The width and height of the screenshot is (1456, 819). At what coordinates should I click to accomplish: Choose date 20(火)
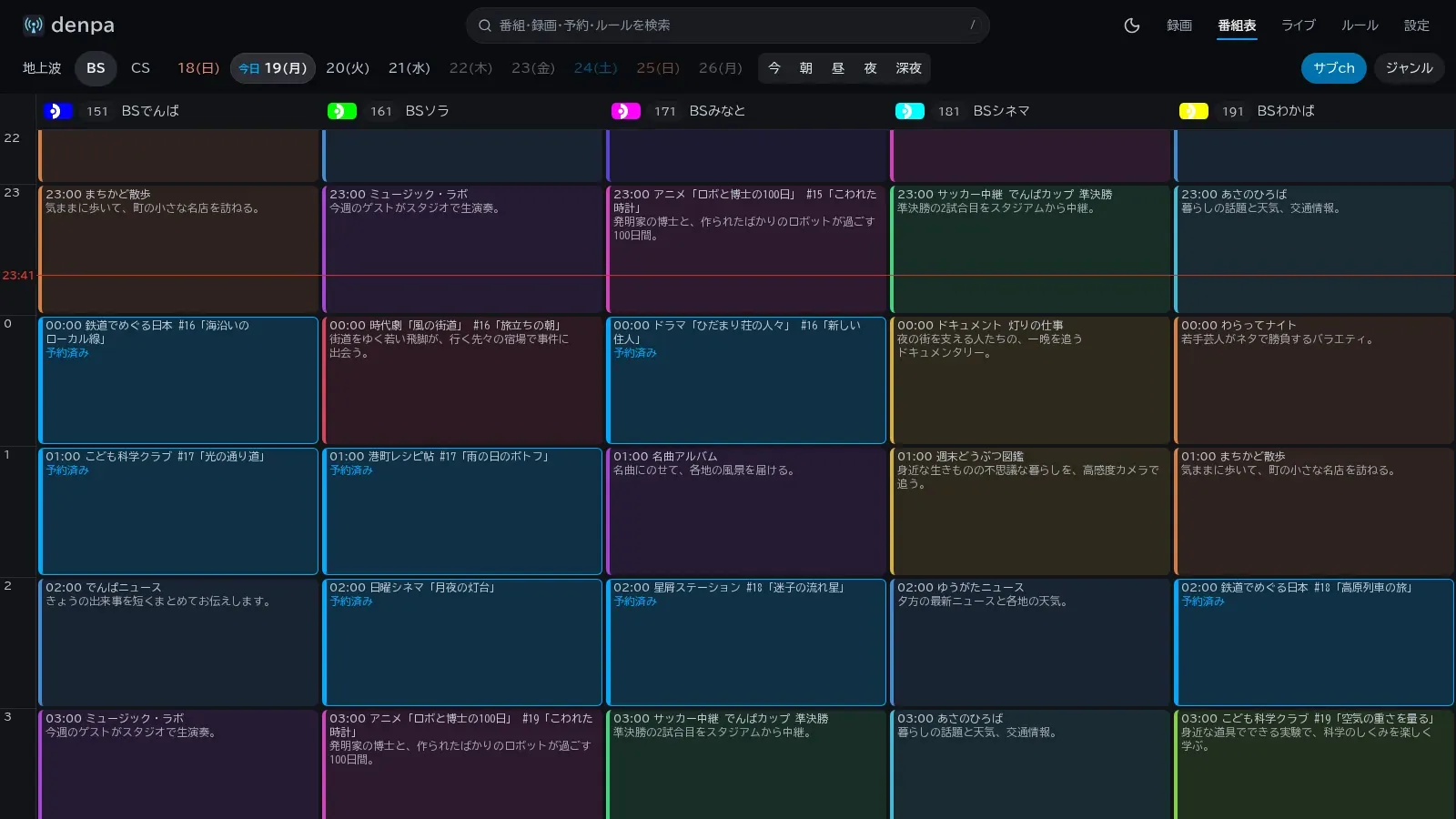coord(348,68)
